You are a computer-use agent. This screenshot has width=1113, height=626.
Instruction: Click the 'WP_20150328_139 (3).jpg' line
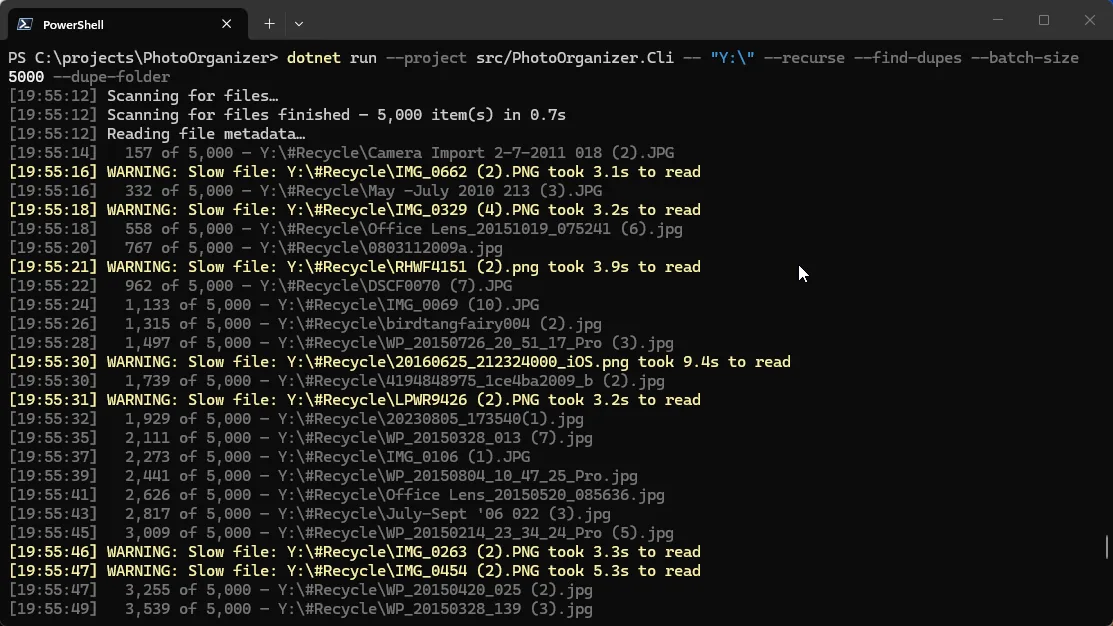click(301, 609)
